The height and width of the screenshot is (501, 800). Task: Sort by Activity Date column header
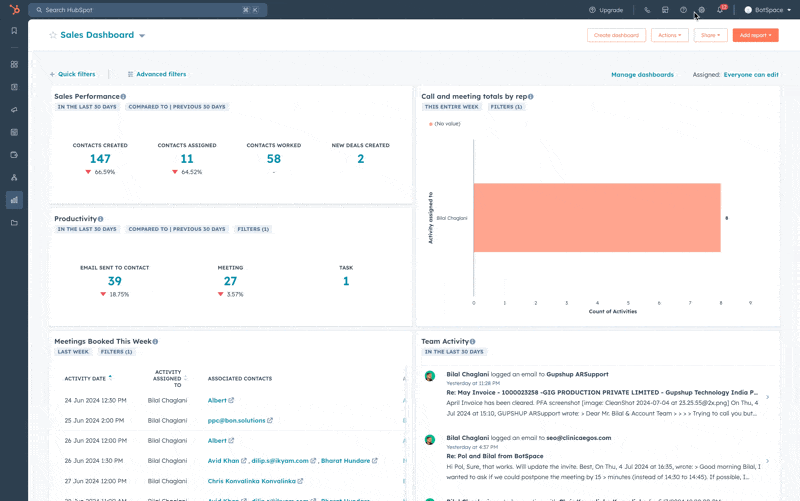click(88, 379)
